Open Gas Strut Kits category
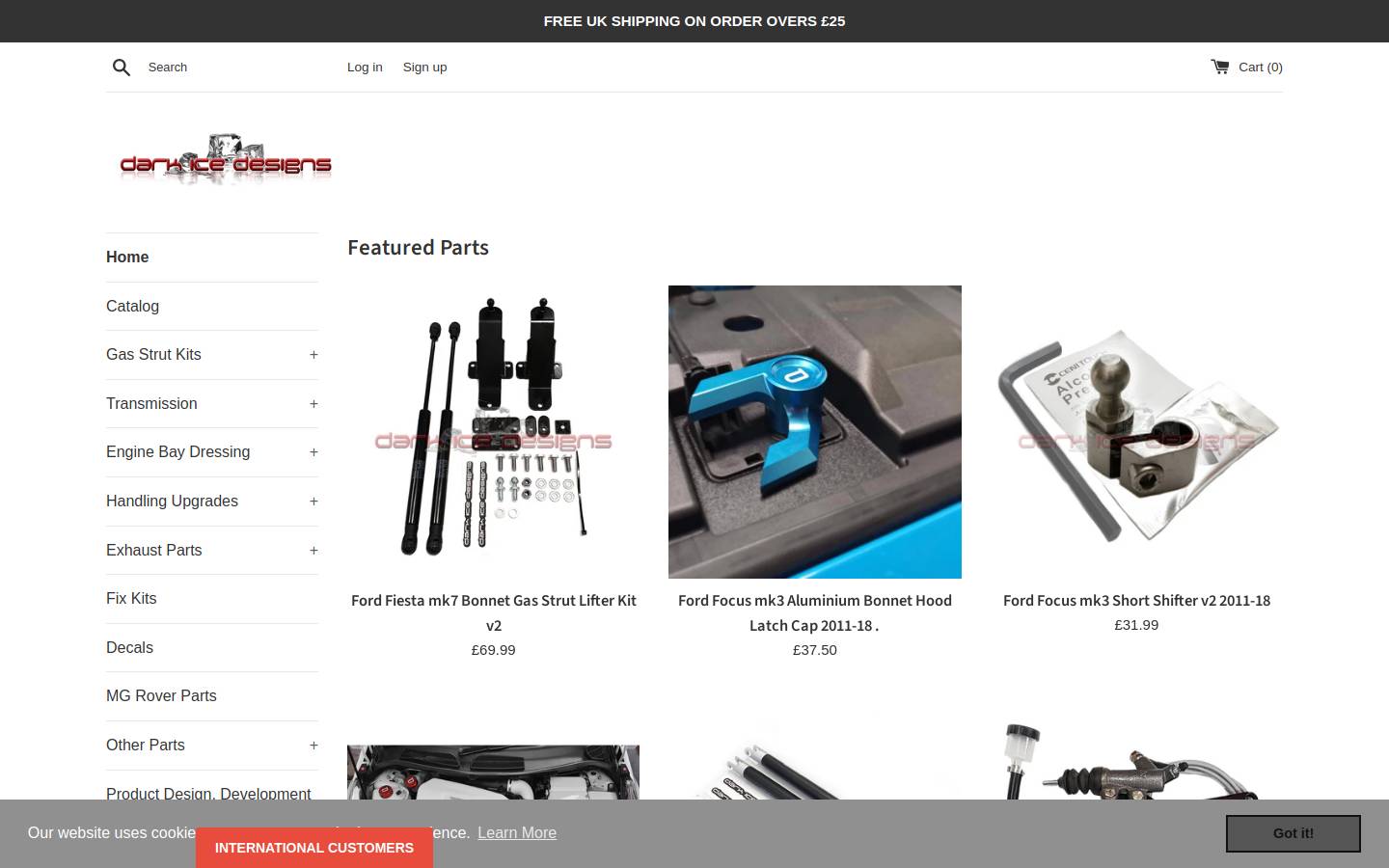Screen dimensions: 1389x868 pos(153,354)
